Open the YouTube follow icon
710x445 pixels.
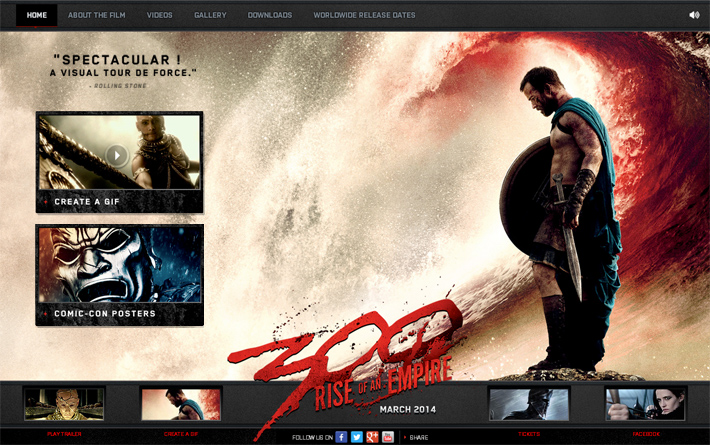(388, 437)
